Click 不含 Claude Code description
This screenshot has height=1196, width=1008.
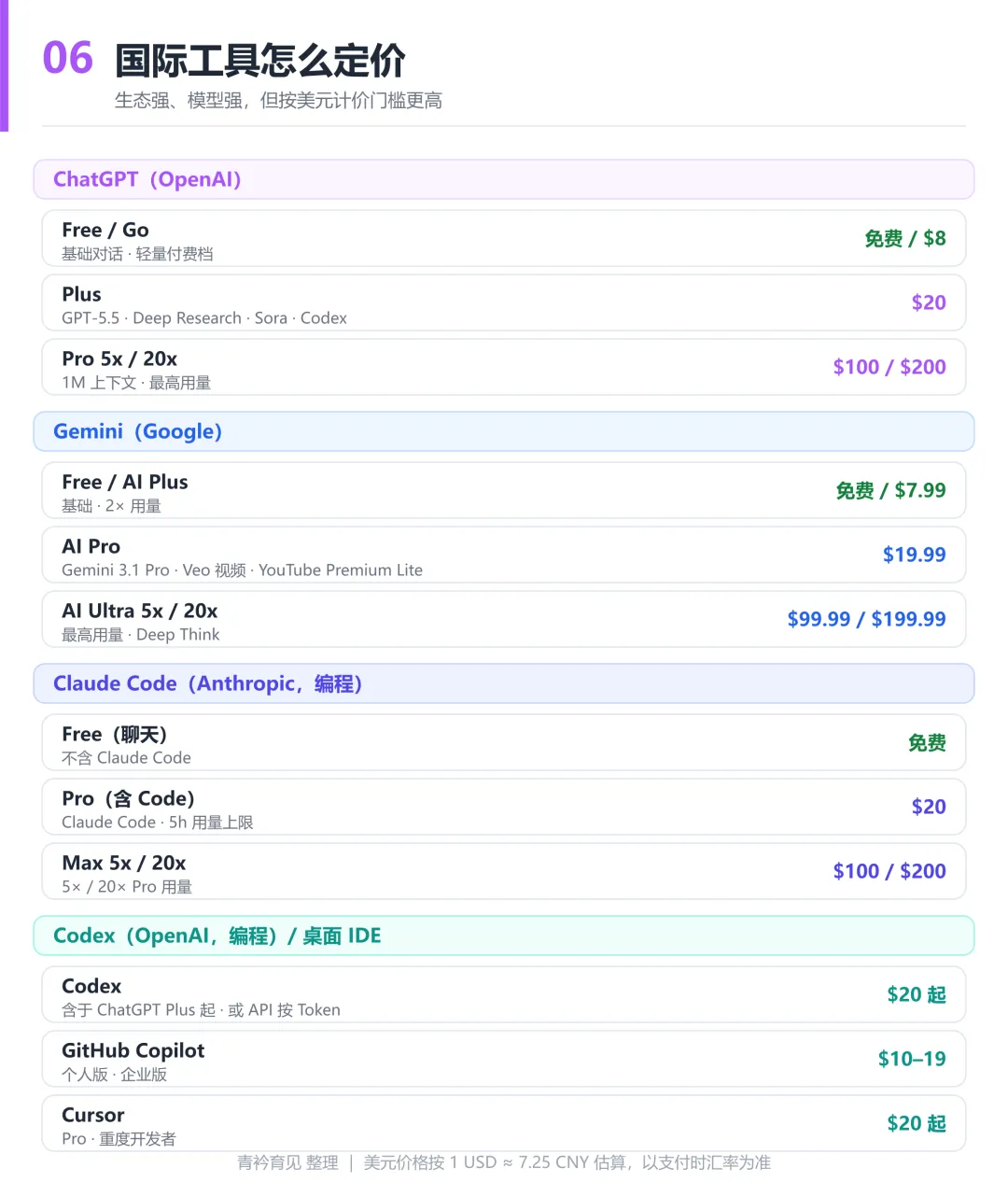[126, 758]
